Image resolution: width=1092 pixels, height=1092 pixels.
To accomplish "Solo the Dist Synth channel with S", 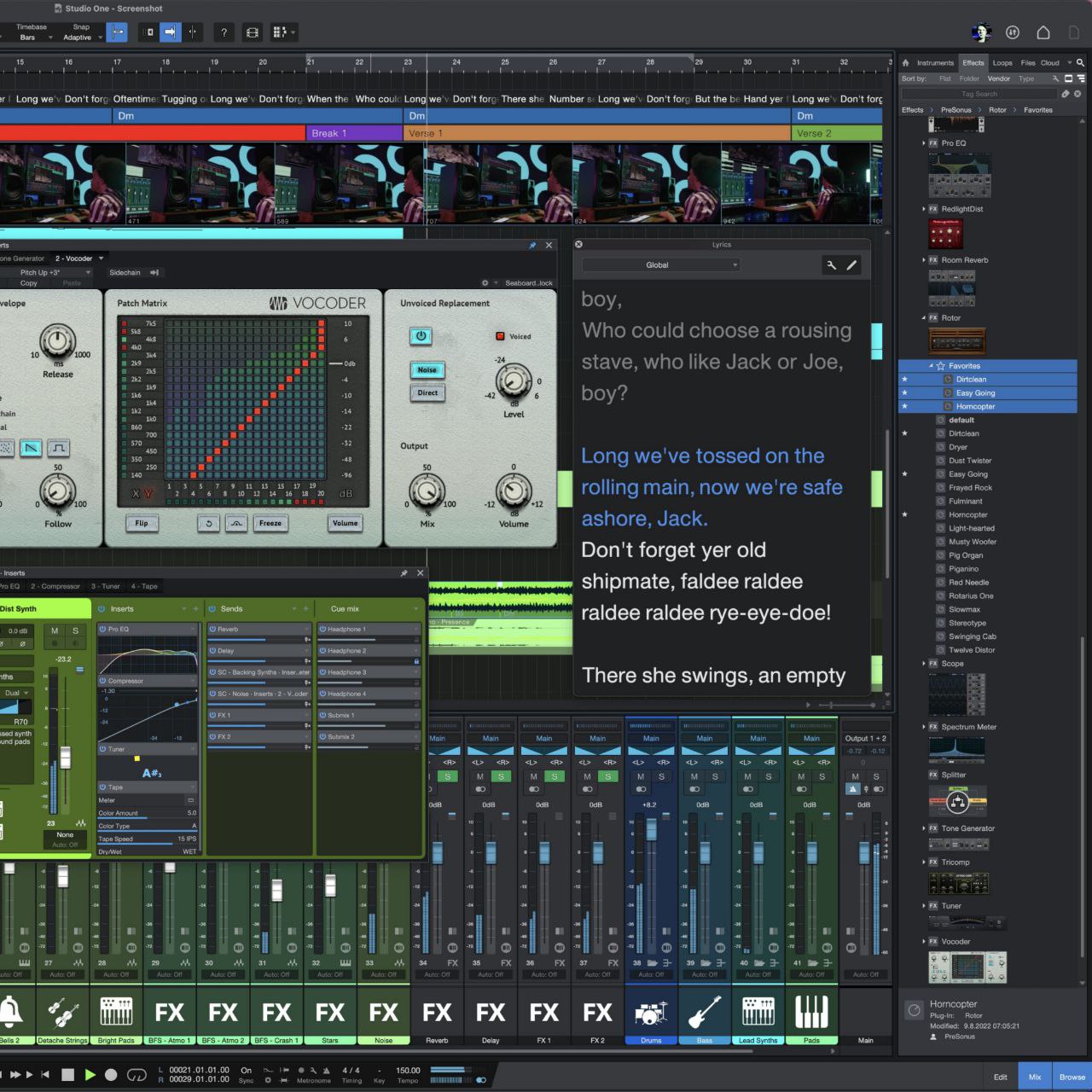I will click(75, 630).
